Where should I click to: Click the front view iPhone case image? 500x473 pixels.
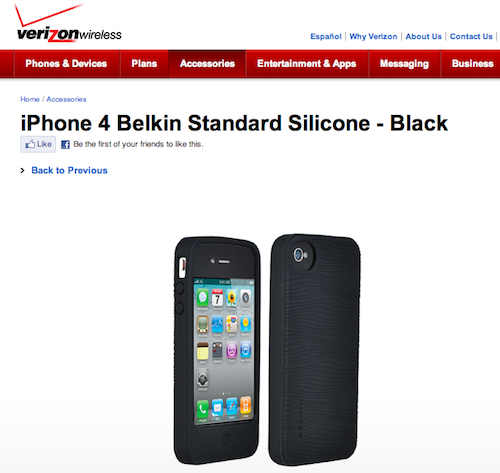[x=217, y=350]
